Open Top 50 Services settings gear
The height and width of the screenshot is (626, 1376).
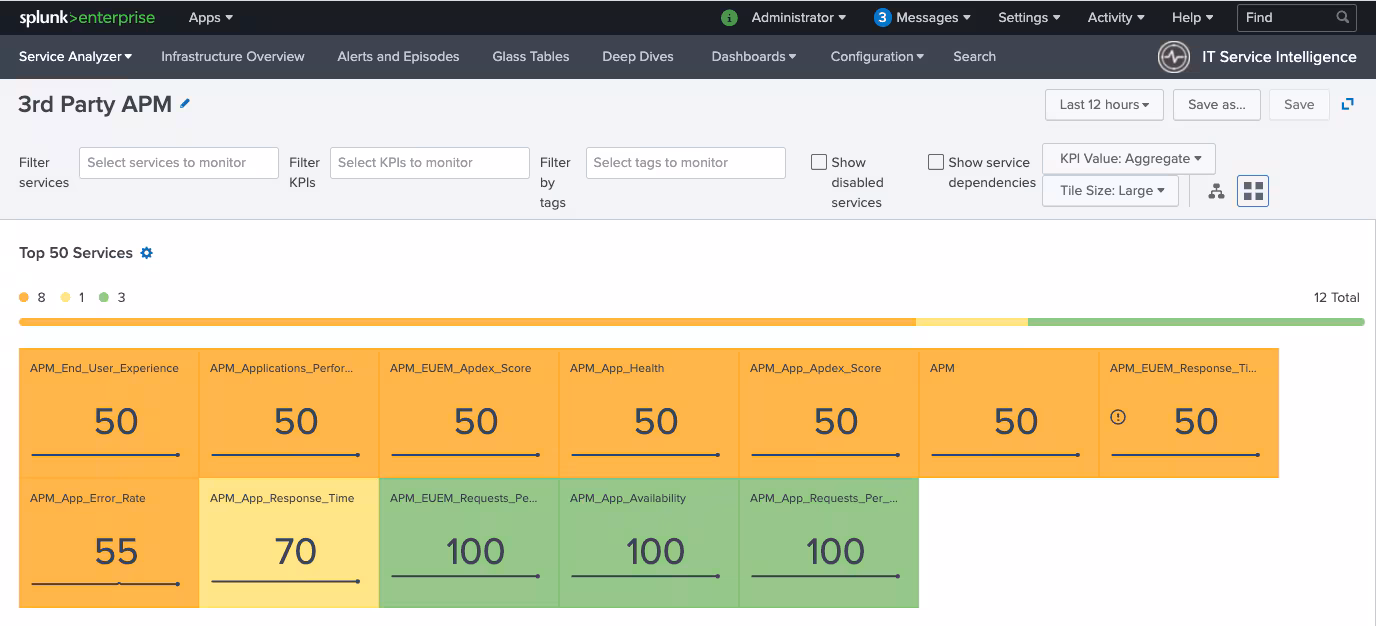(146, 253)
